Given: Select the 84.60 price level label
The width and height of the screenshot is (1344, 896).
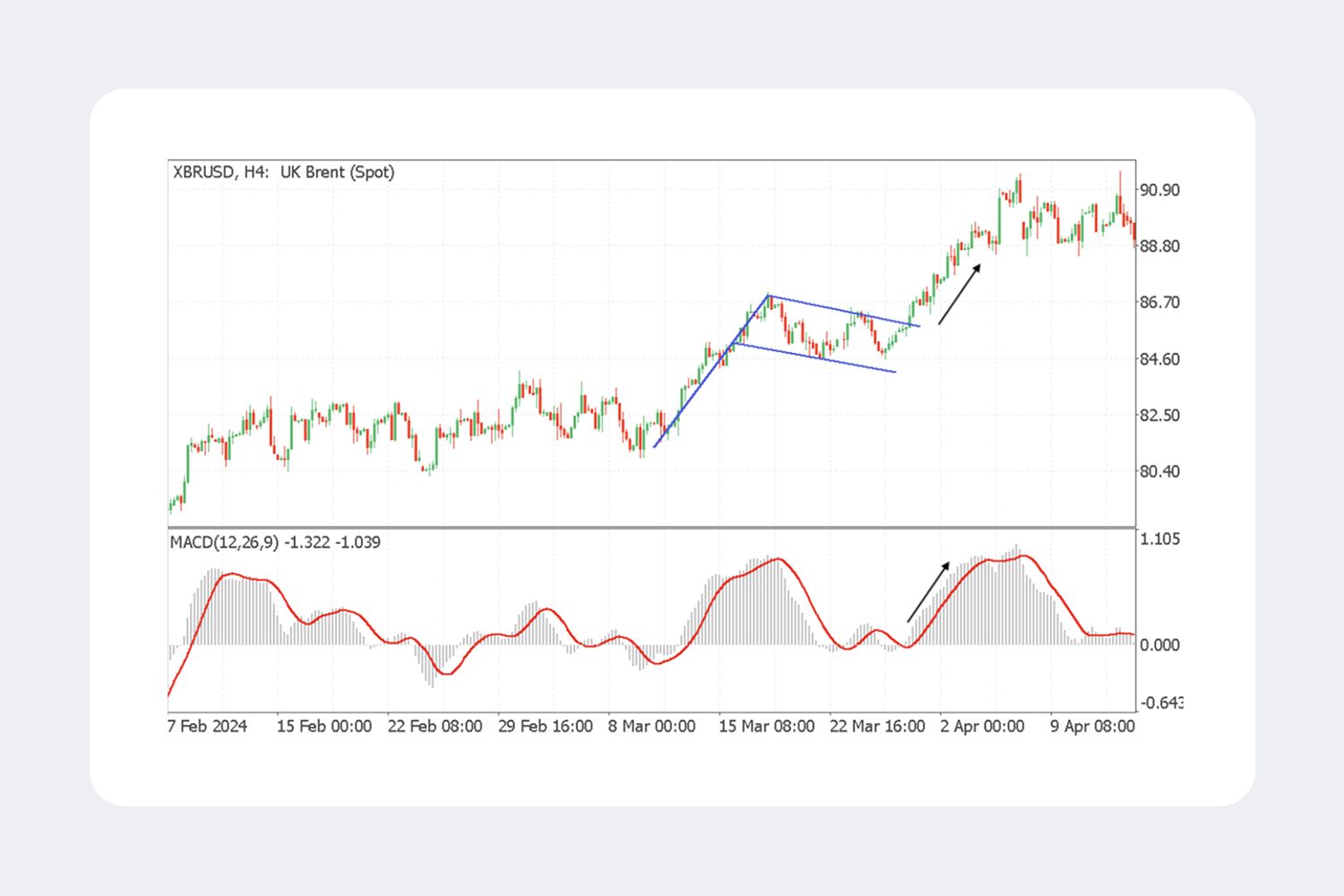Looking at the screenshot, I should click(1159, 359).
